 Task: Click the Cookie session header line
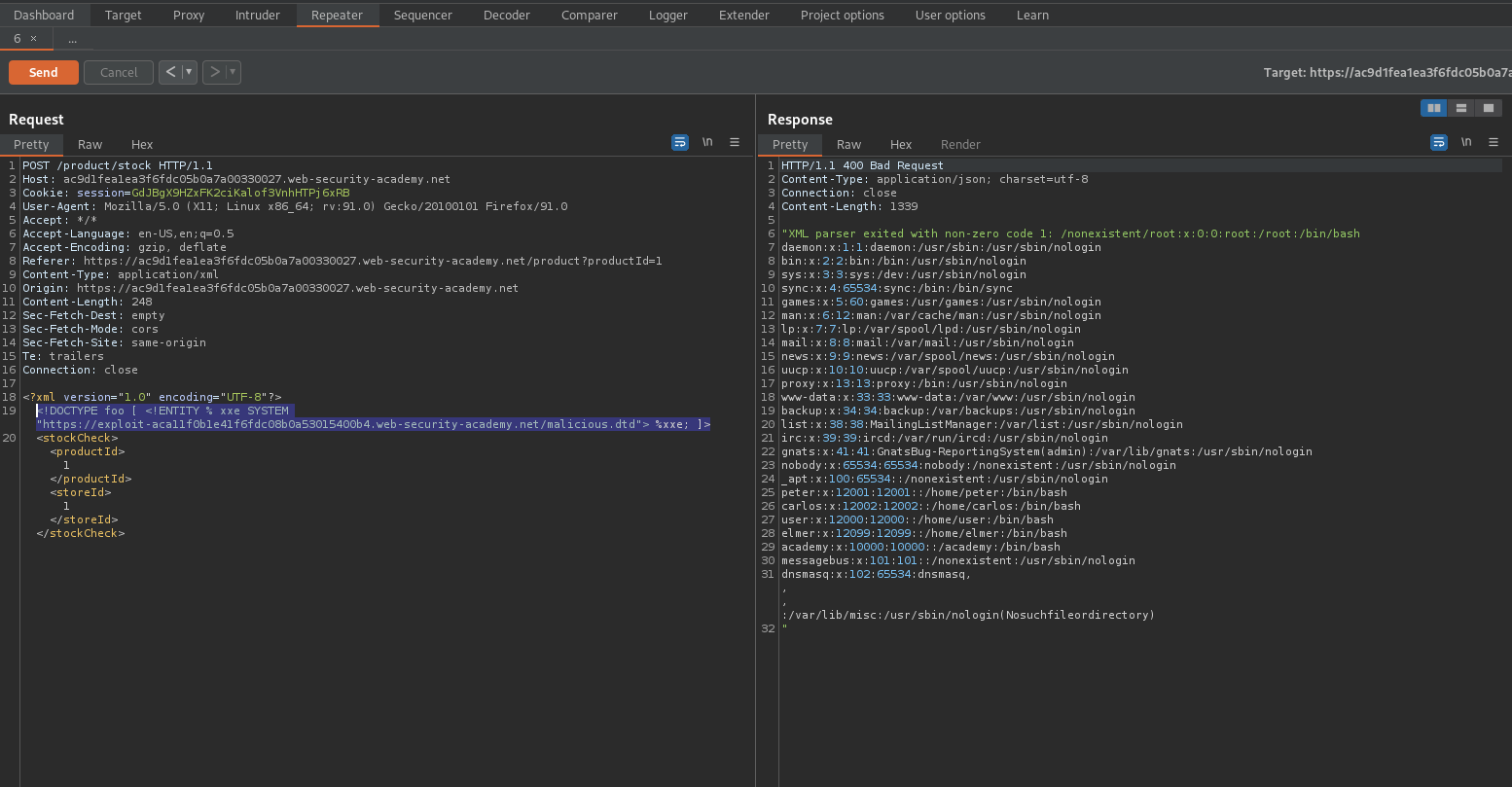tap(187, 193)
